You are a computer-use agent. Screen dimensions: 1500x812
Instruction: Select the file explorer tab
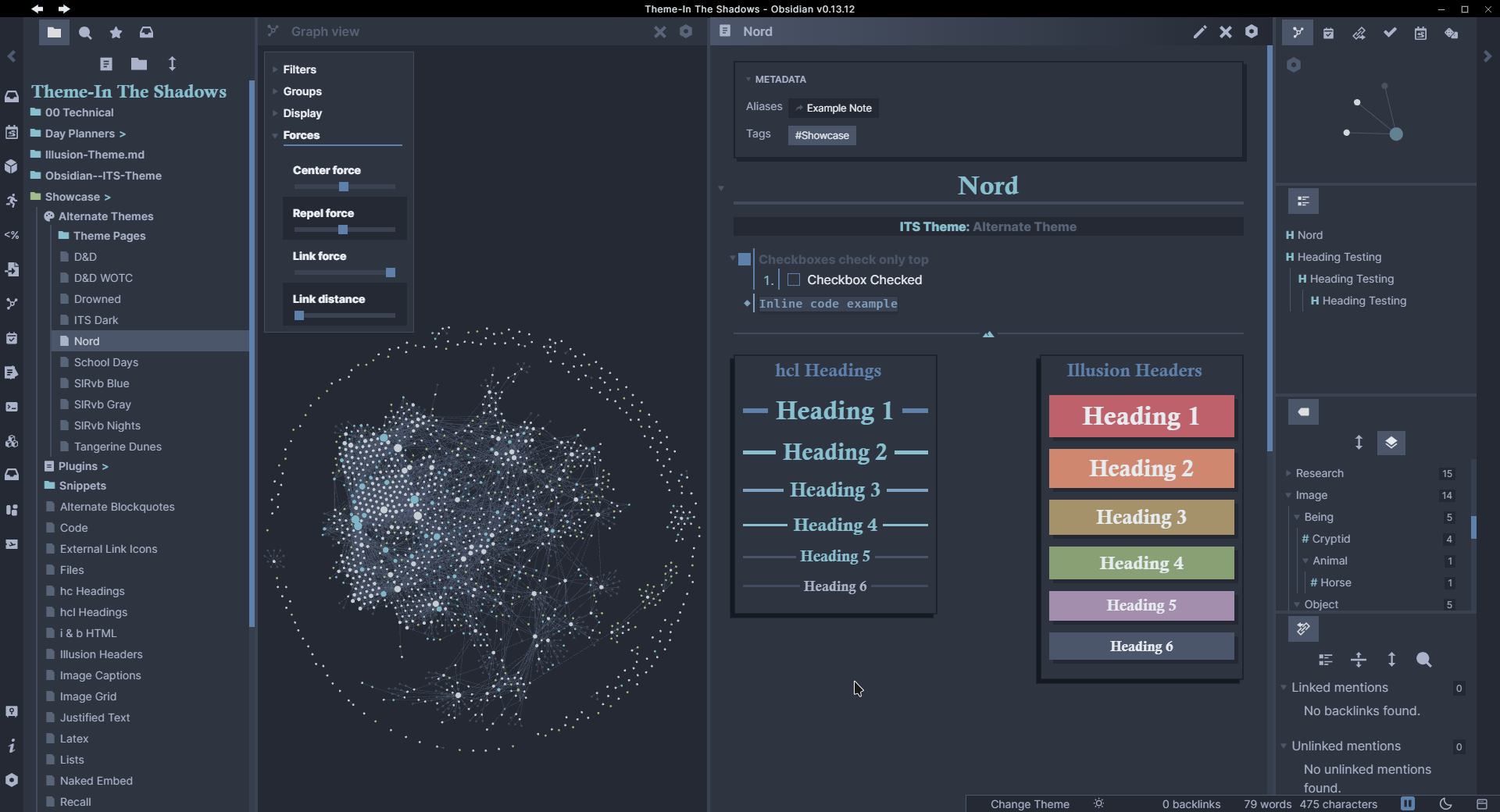click(x=54, y=33)
